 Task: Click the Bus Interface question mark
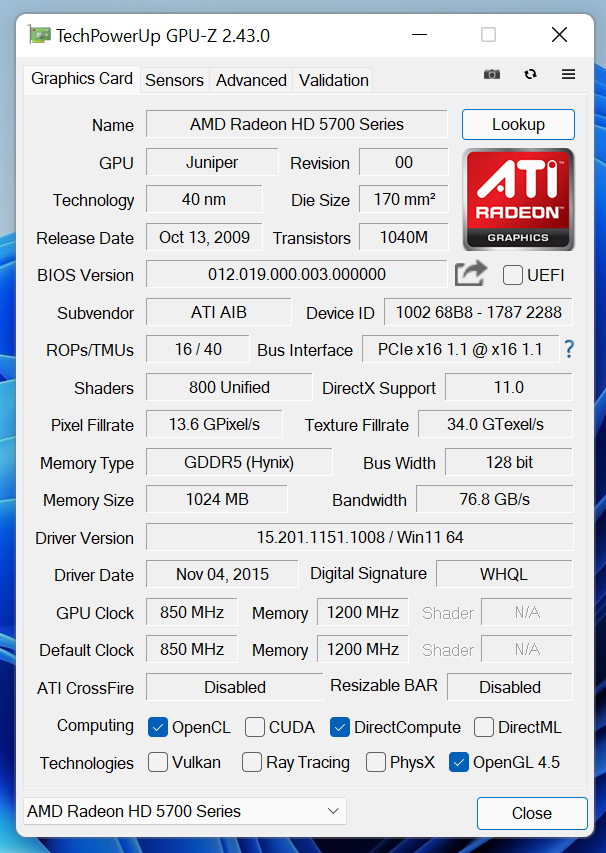(x=569, y=349)
